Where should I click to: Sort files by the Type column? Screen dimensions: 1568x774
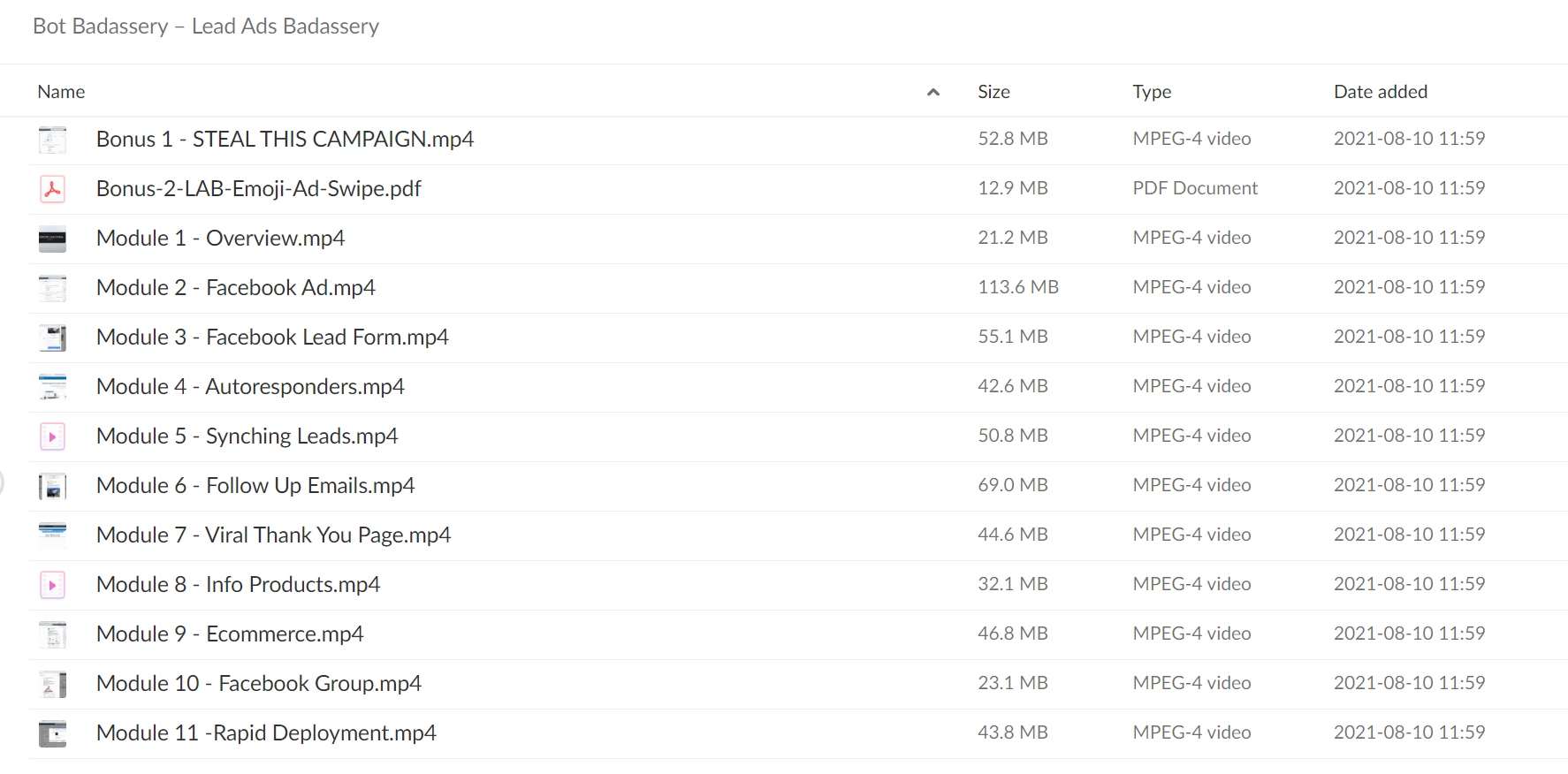[1152, 92]
